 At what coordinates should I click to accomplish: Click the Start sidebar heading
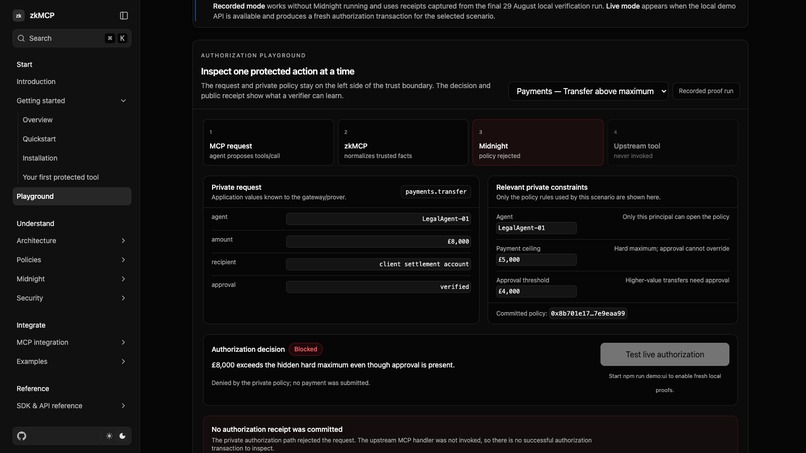coord(24,65)
